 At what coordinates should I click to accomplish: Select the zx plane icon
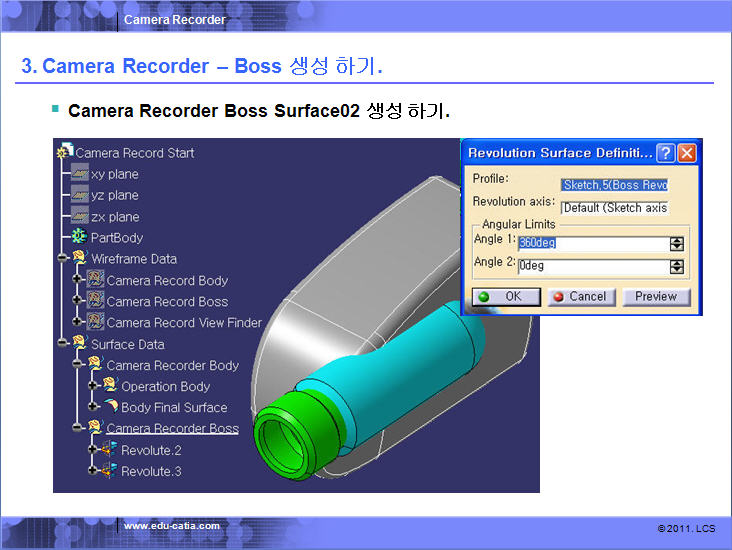(79, 216)
